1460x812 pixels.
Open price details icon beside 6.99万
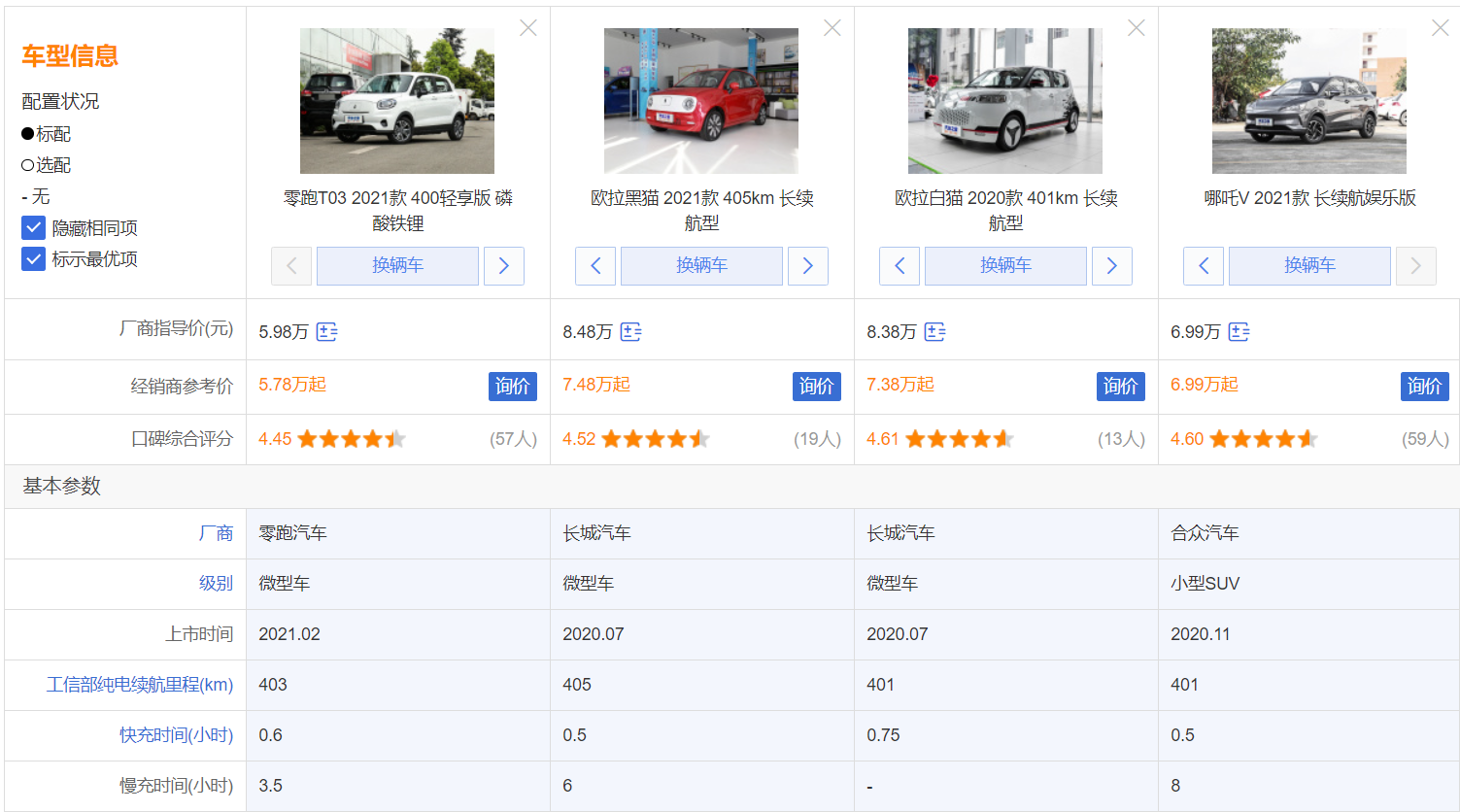[1239, 332]
